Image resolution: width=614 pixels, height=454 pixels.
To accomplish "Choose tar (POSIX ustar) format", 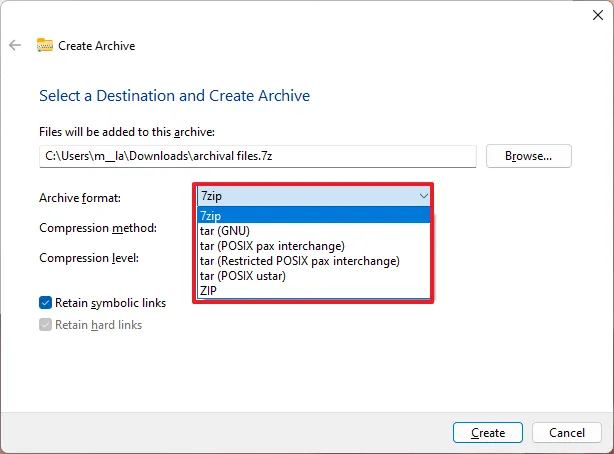I will pyautogui.click(x=314, y=276).
